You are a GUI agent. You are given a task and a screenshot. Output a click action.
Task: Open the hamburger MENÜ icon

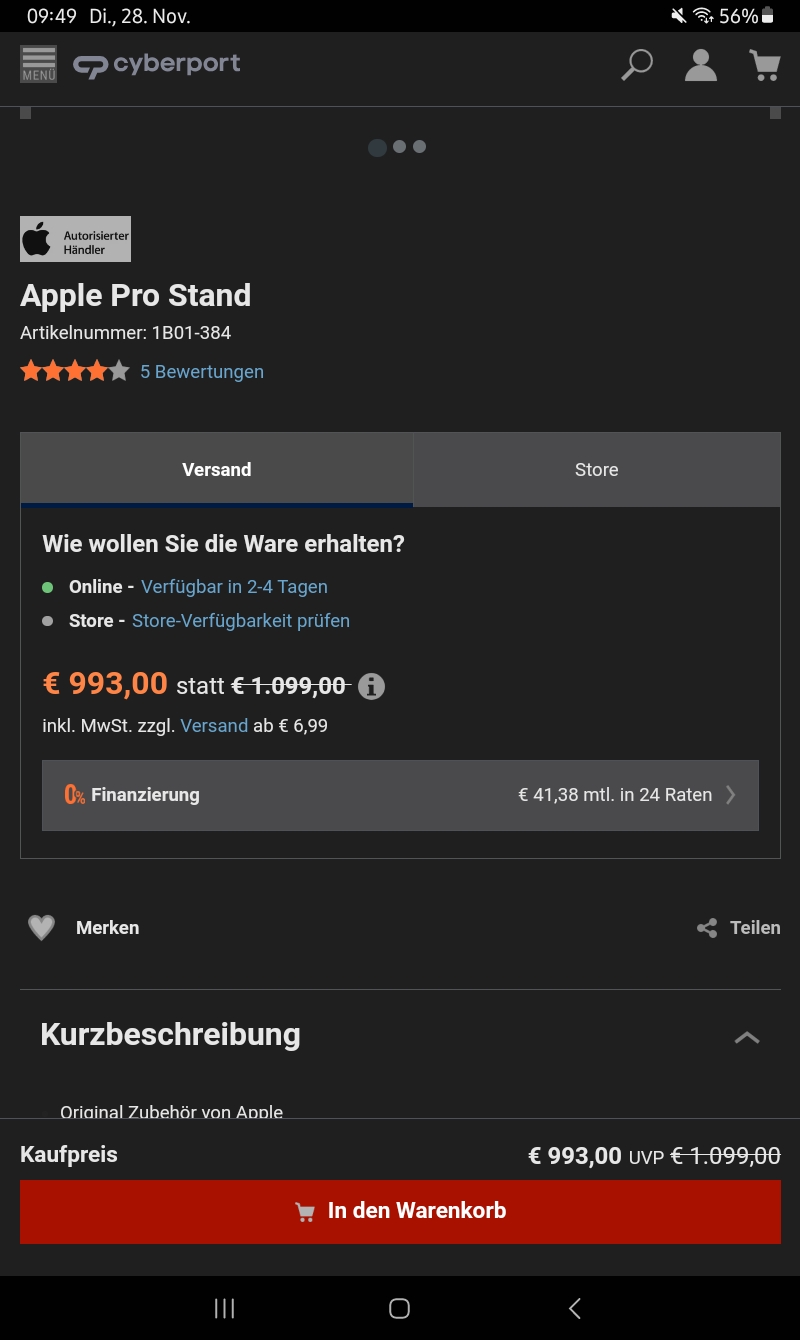(x=38, y=64)
